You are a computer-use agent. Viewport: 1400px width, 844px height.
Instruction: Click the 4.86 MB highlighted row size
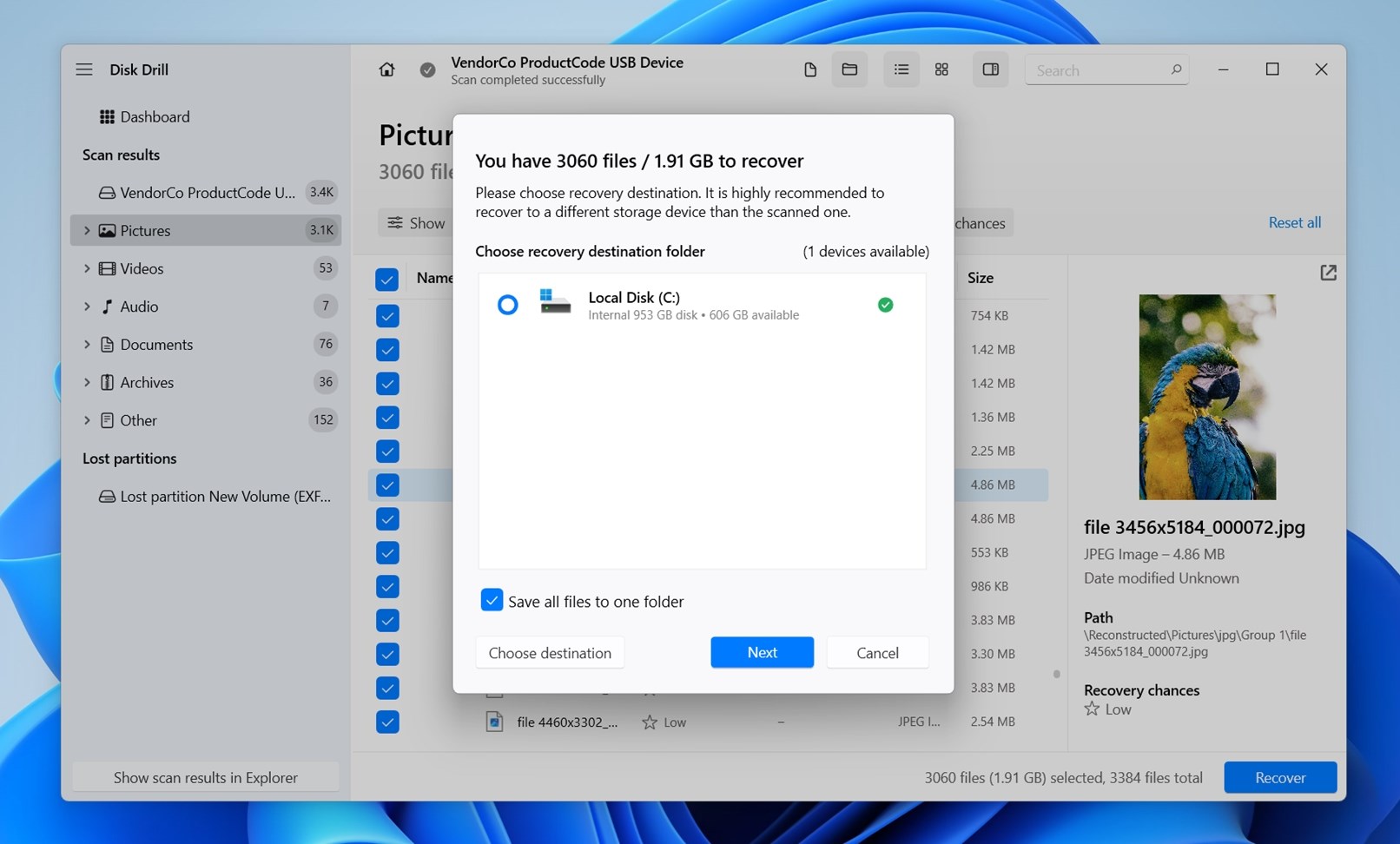[x=993, y=485]
